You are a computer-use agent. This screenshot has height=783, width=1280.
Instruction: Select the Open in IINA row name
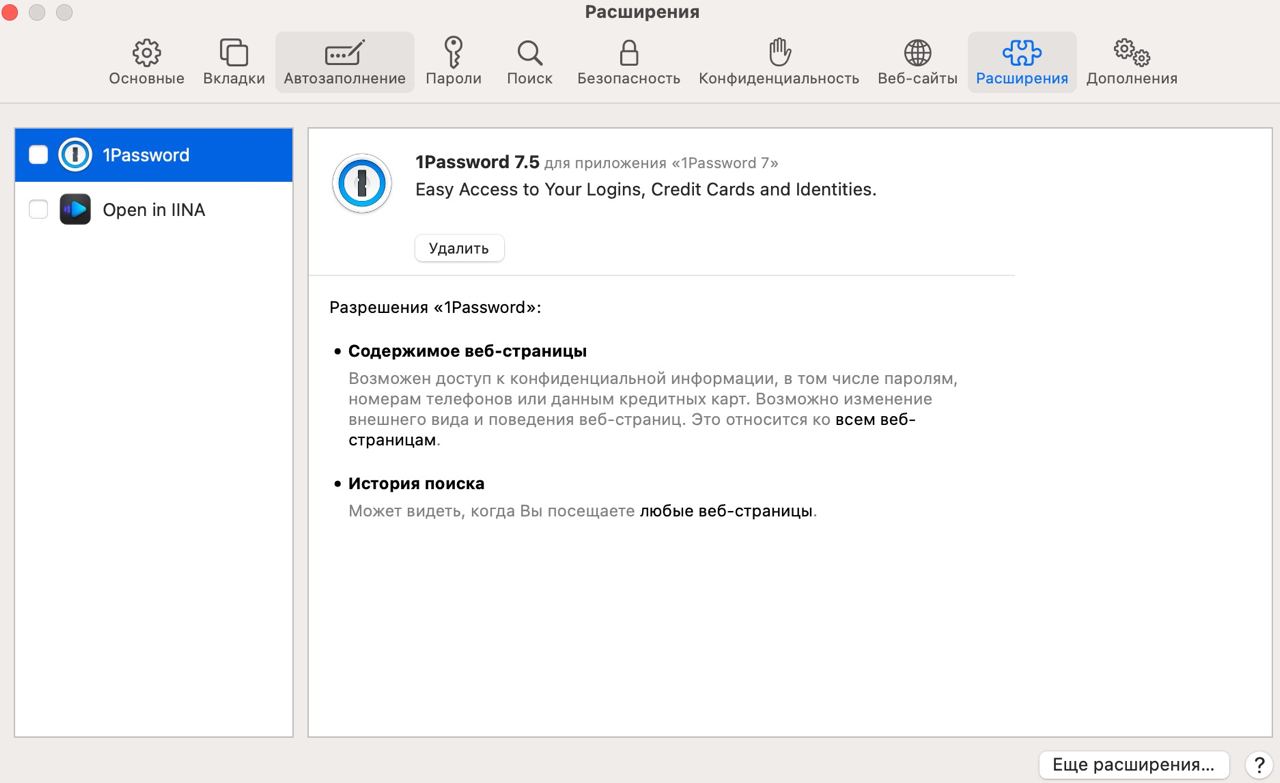tap(154, 210)
